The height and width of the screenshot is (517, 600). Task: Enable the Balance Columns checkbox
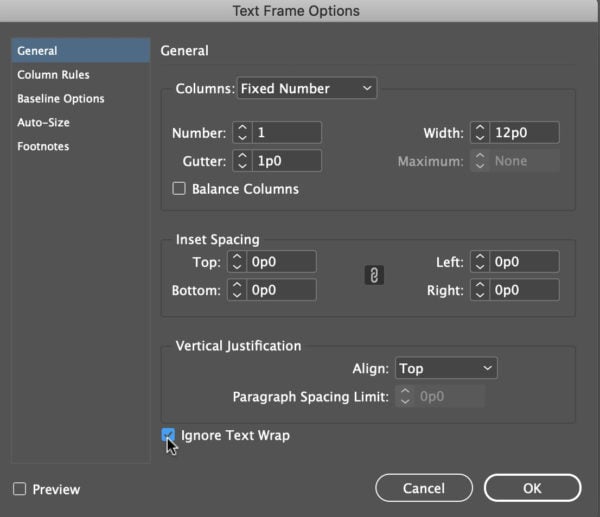point(179,189)
